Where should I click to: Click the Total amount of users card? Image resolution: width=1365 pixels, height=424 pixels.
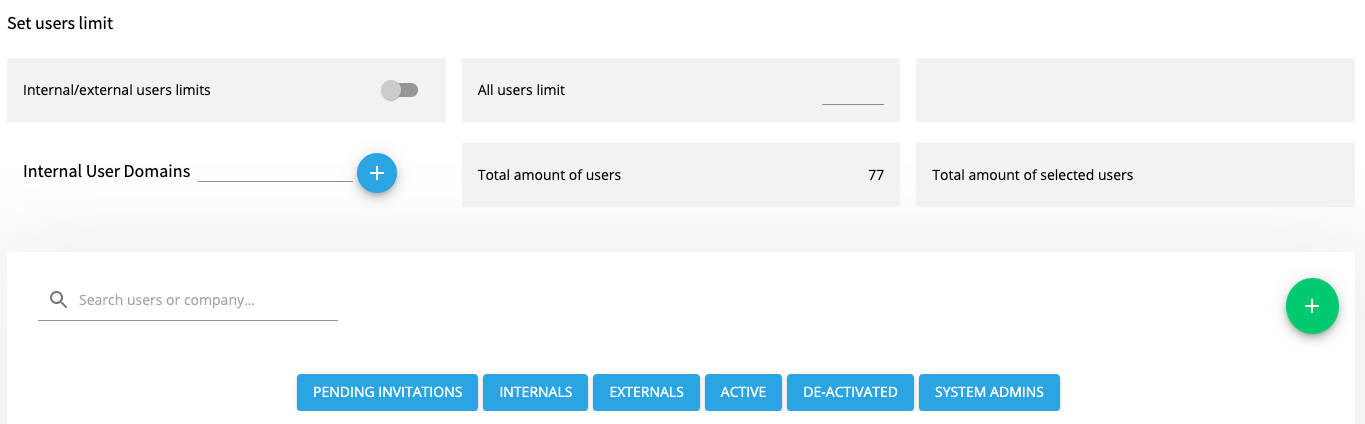[x=681, y=175]
